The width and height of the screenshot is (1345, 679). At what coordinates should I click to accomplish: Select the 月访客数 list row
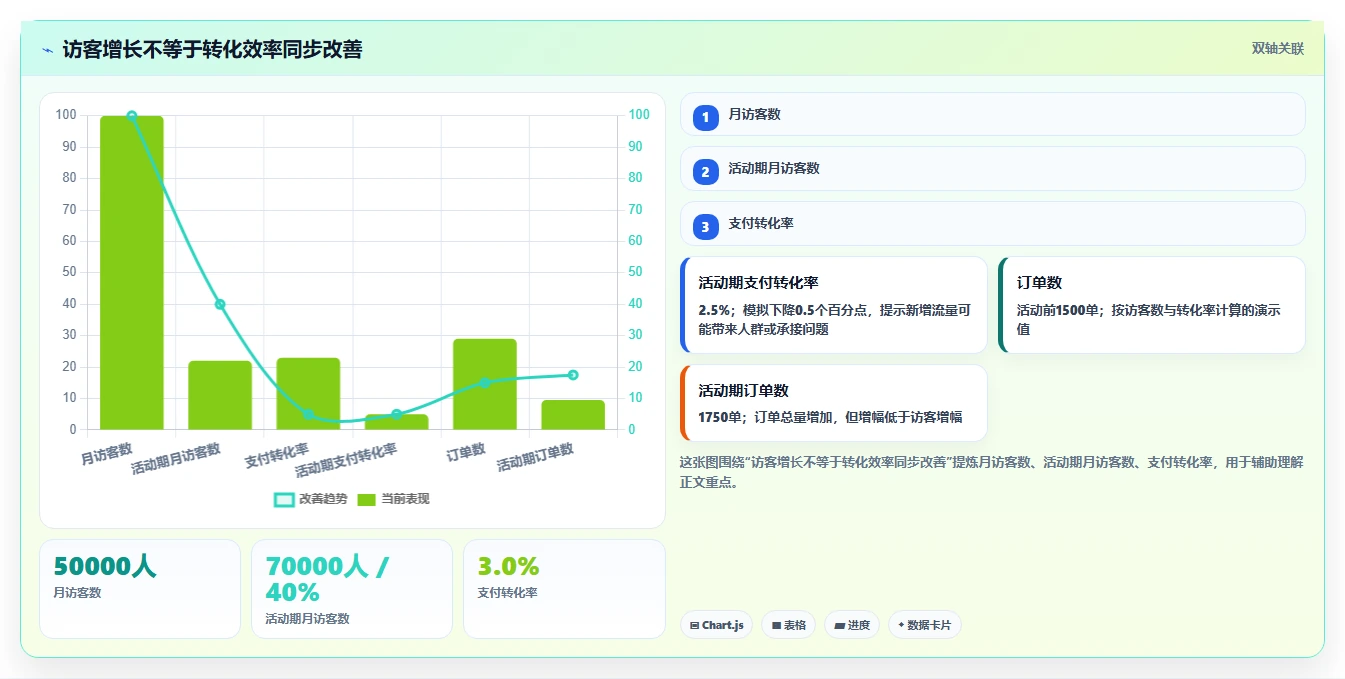click(x=992, y=114)
